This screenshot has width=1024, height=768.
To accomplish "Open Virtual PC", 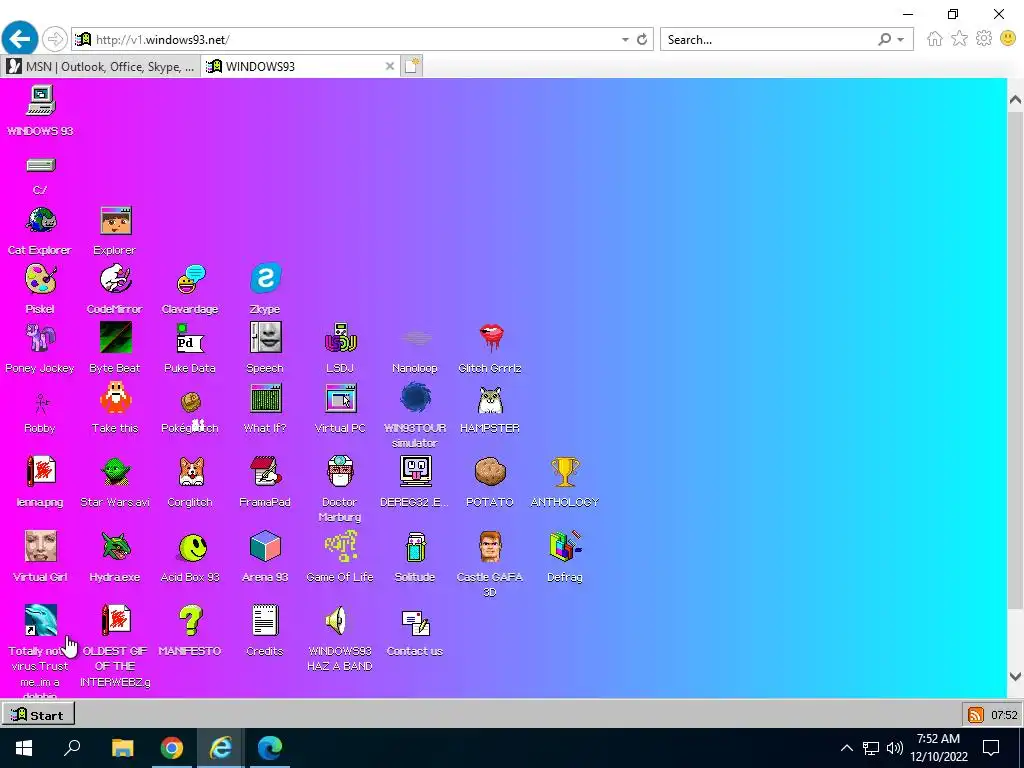I will click(x=340, y=398).
